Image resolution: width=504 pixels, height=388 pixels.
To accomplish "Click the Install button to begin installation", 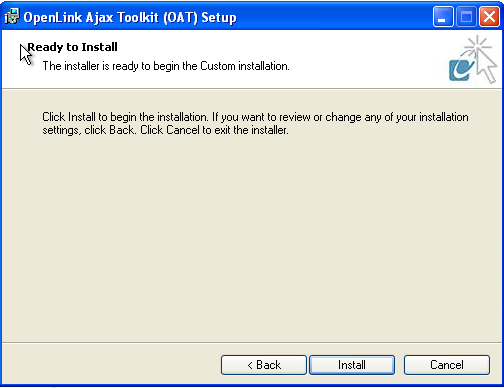I will [x=352, y=365].
